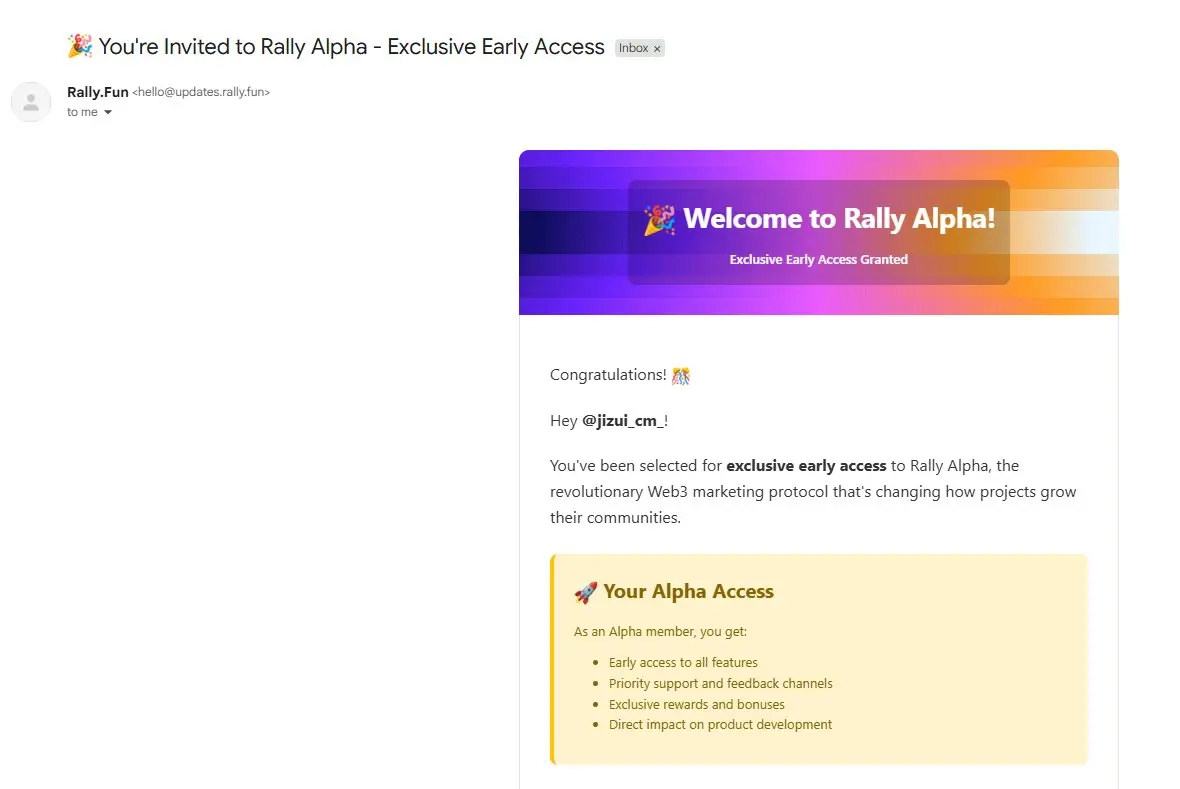Click the rocket emoji beside Your Alpha Access
This screenshot has height=789, width=1180.
[585, 592]
